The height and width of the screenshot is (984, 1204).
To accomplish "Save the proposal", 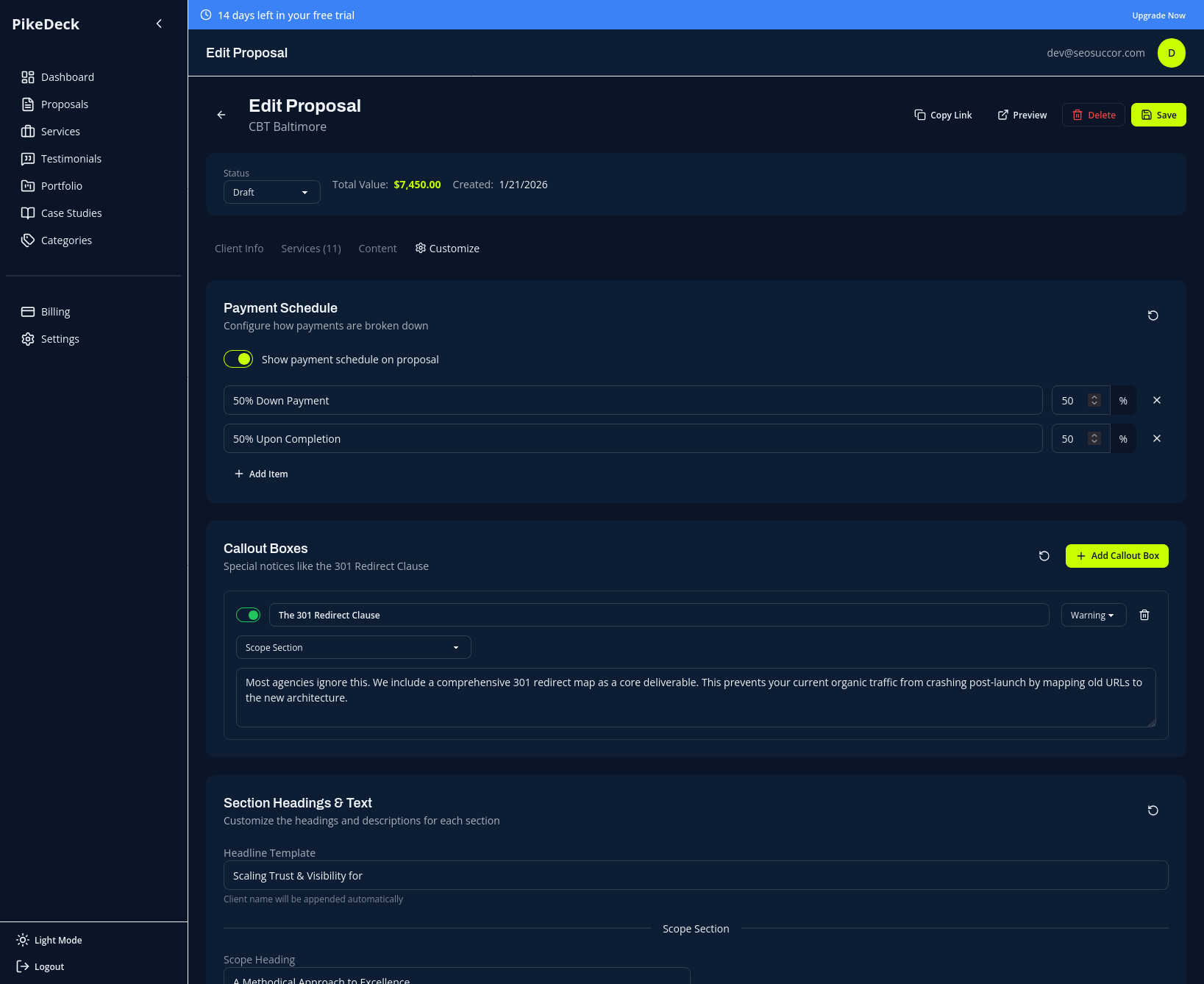I will coord(1158,115).
